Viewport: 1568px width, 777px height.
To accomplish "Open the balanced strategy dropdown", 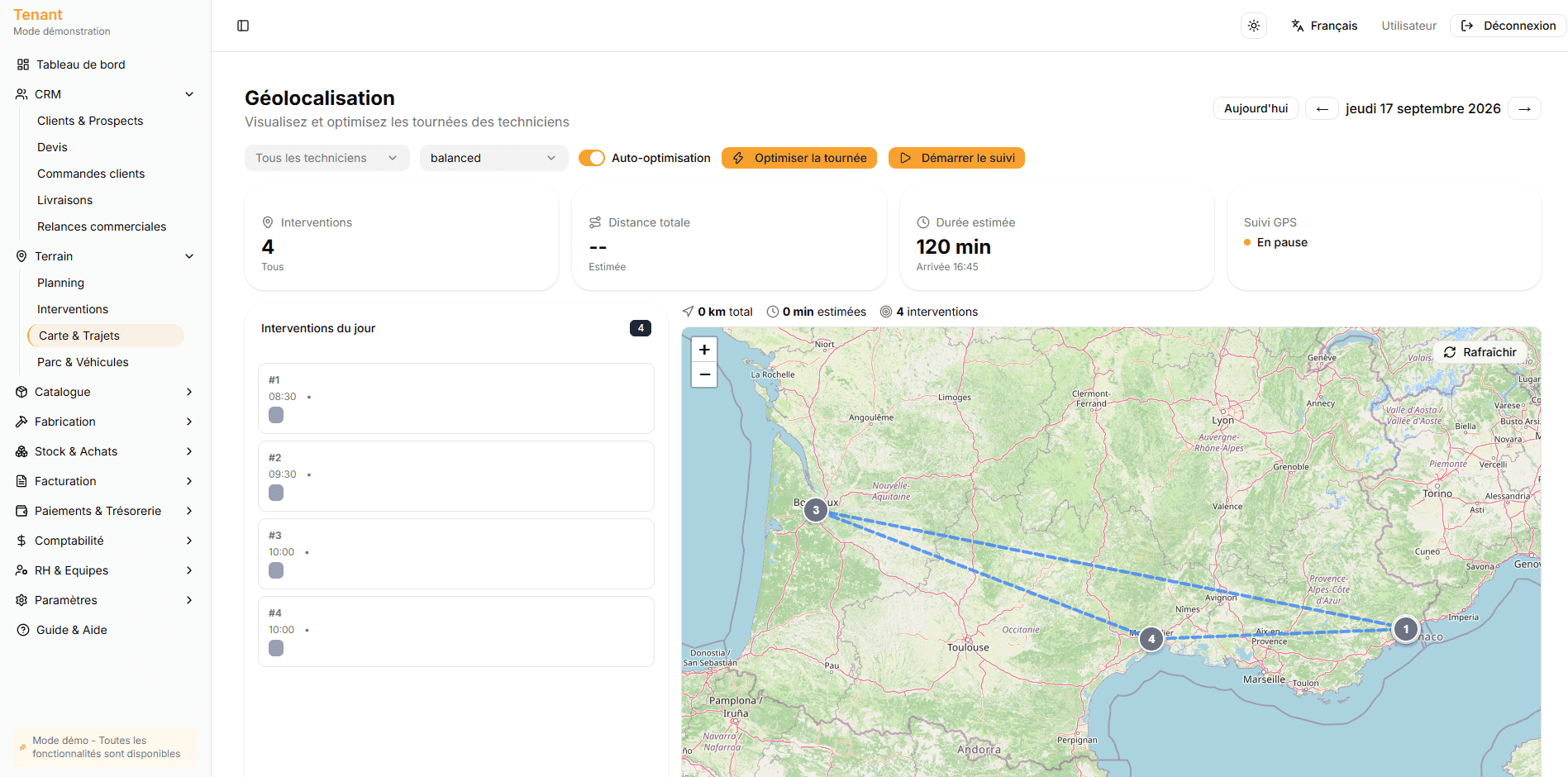I will [493, 158].
